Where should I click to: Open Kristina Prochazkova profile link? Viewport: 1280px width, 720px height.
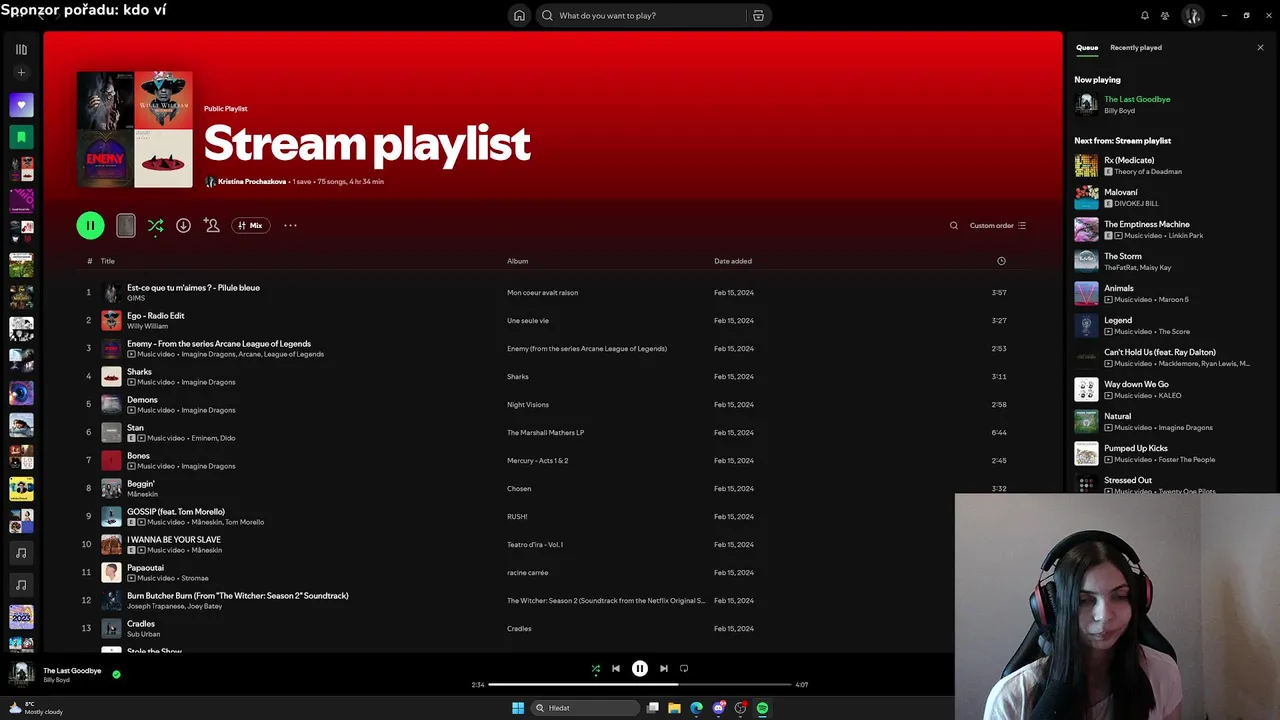click(252, 182)
